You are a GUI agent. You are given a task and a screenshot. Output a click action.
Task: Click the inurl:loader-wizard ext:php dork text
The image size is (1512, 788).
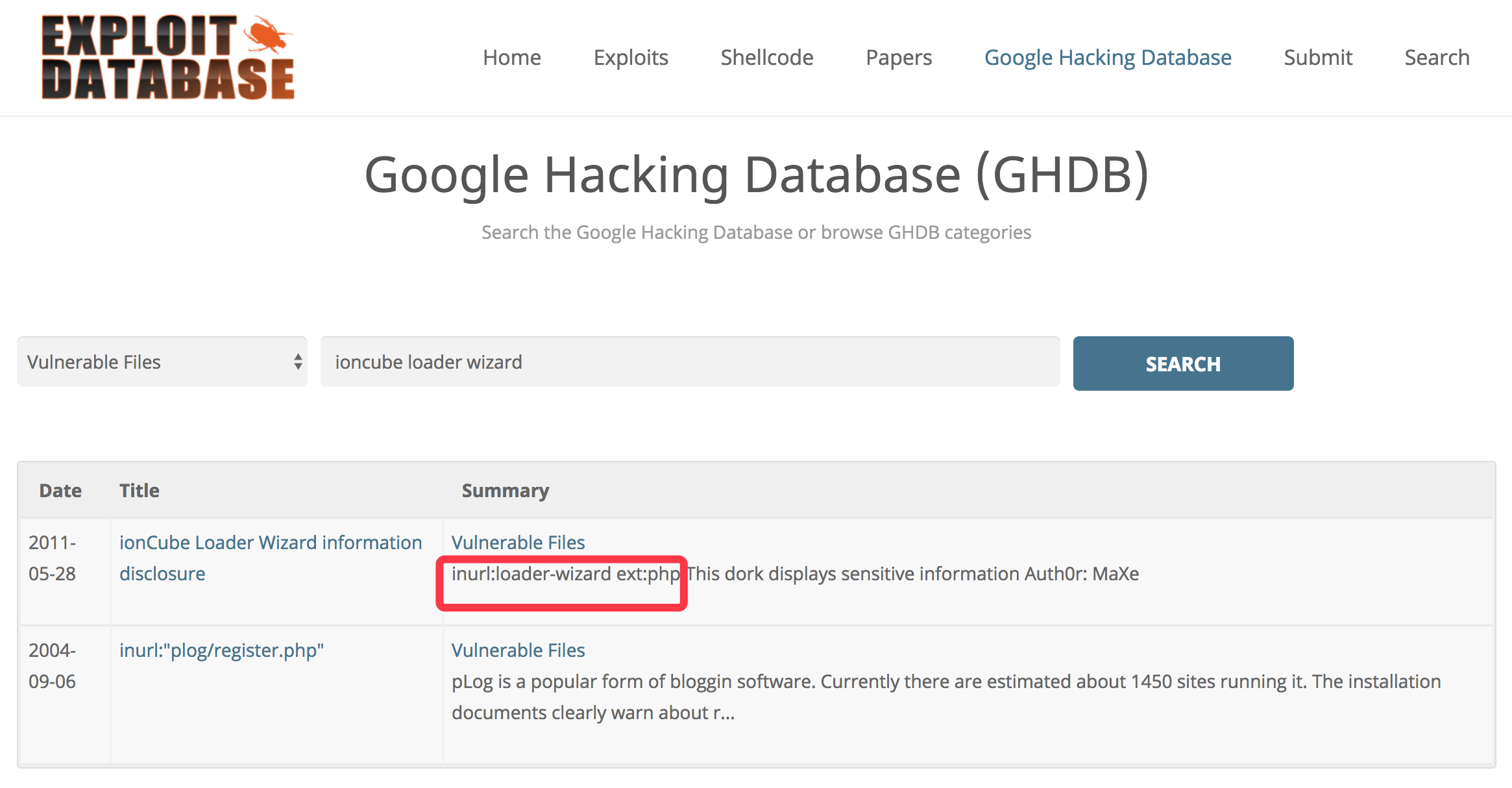pyautogui.click(x=565, y=574)
